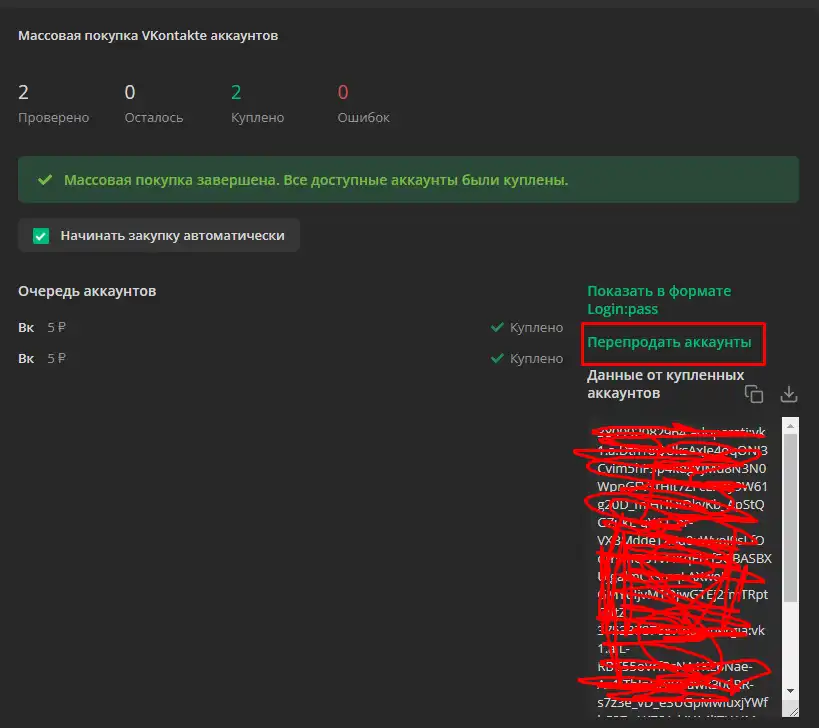Image resolution: width=819 pixels, height=728 pixels.
Task: Select first Вк account in queue
Action: tap(26, 327)
